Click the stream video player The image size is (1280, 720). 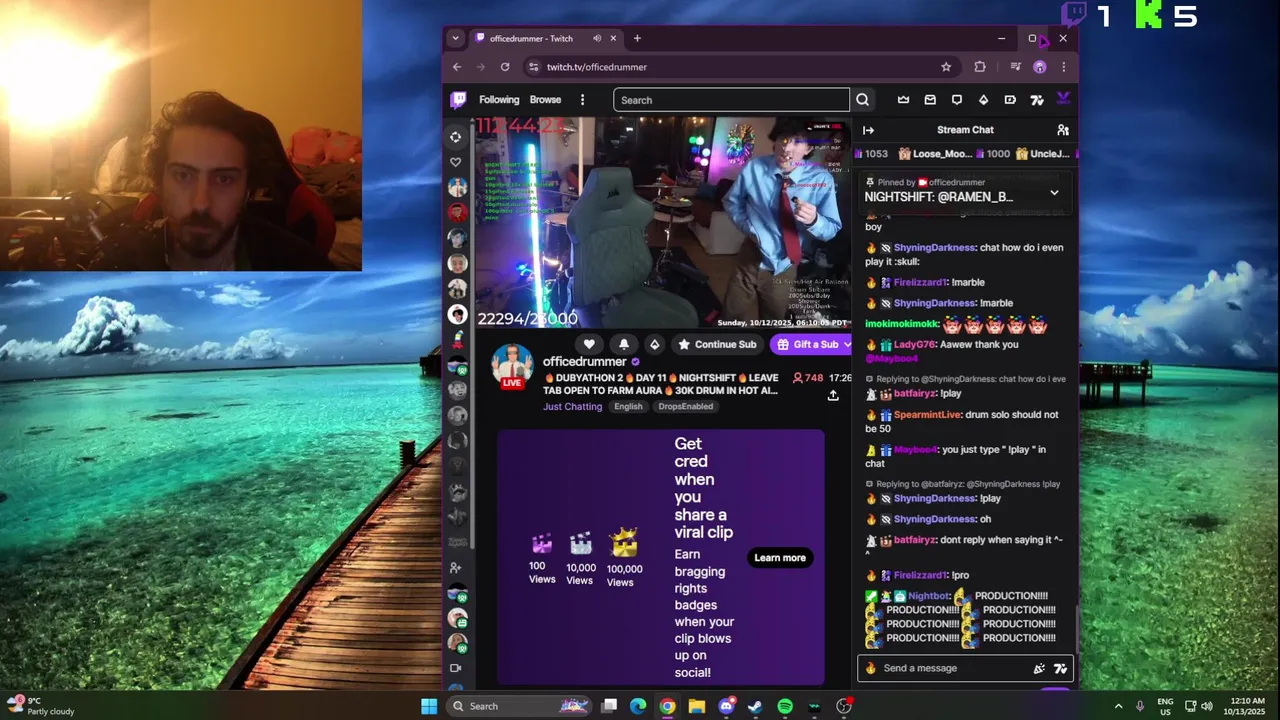point(662,224)
